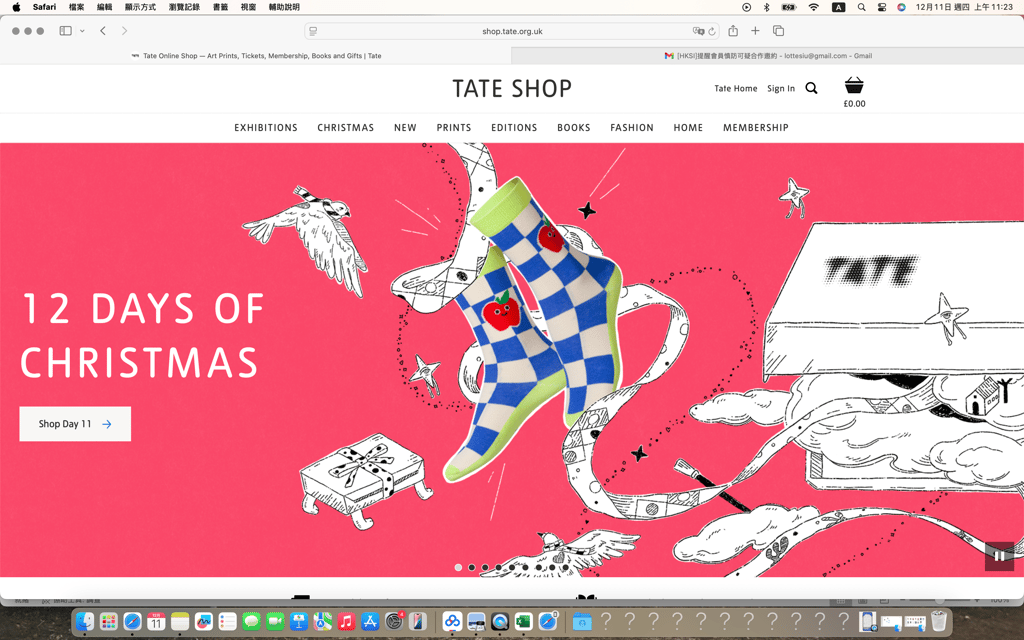The height and width of the screenshot is (640, 1024).
Task: Open Microsoft Excel from the Dock
Action: [523, 621]
